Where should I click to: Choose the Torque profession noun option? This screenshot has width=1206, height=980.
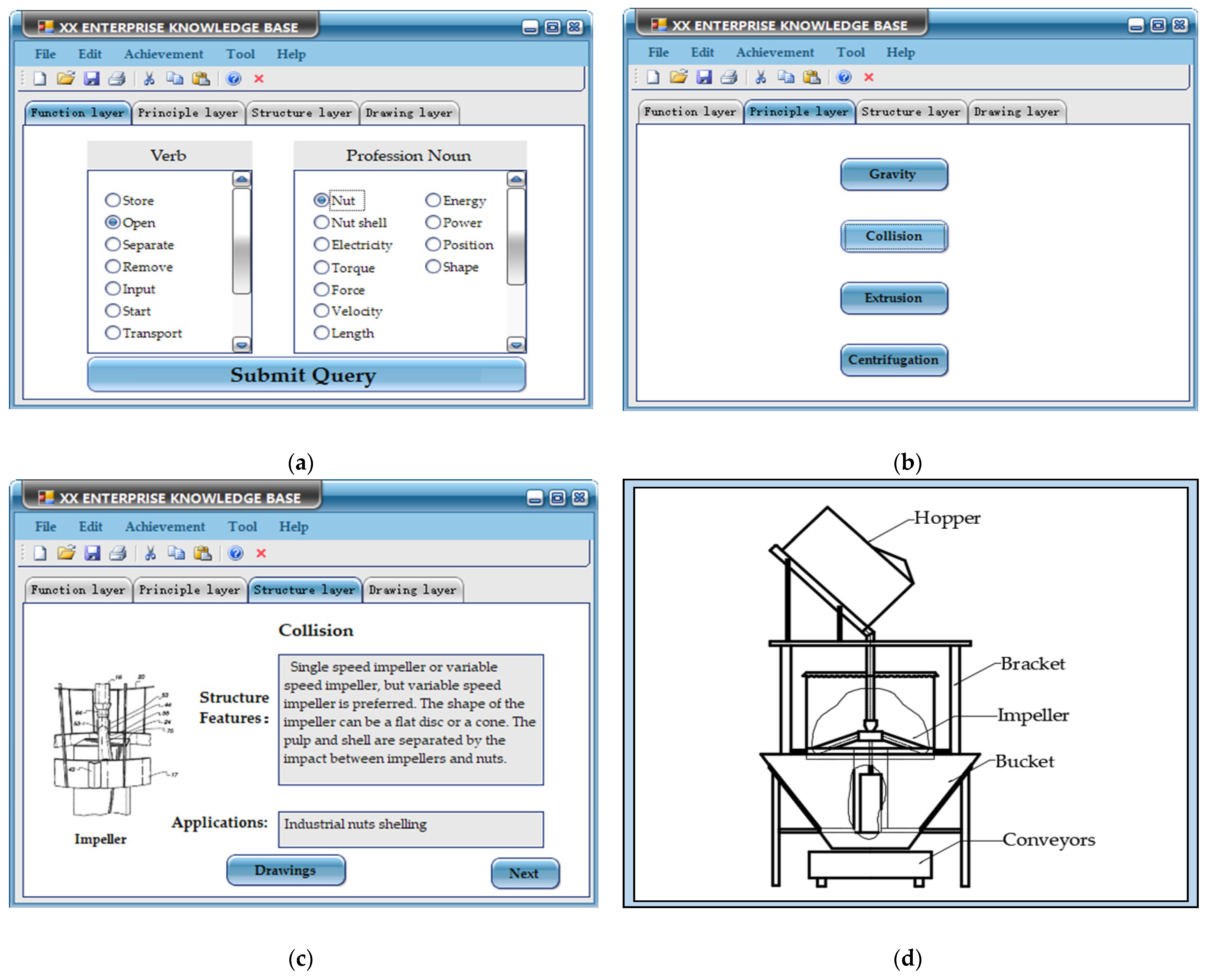(x=321, y=267)
